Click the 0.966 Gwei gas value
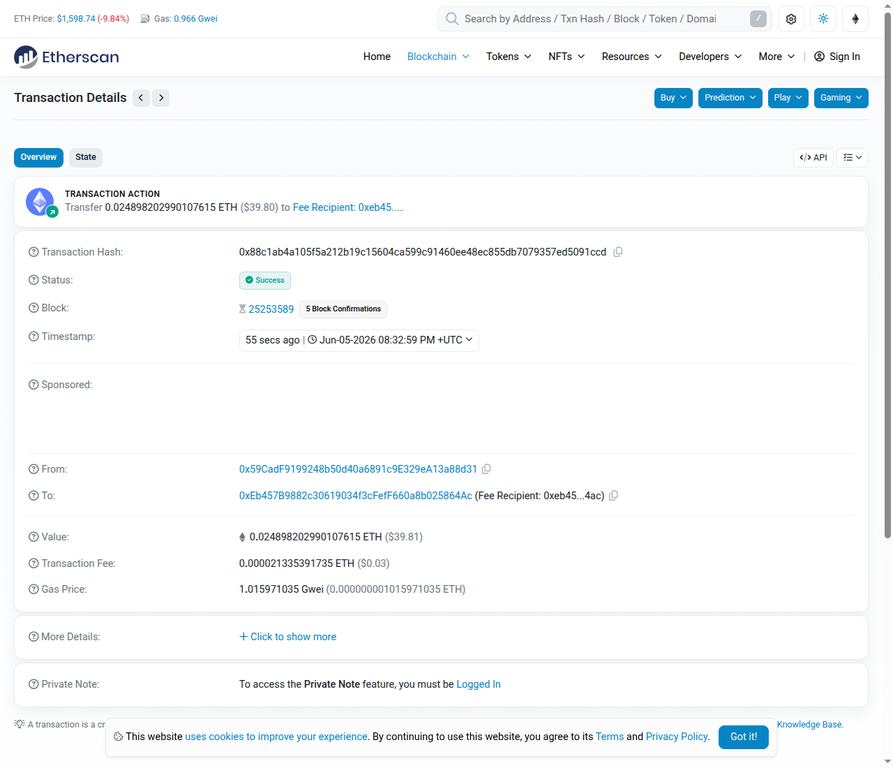 pos(195,19)
